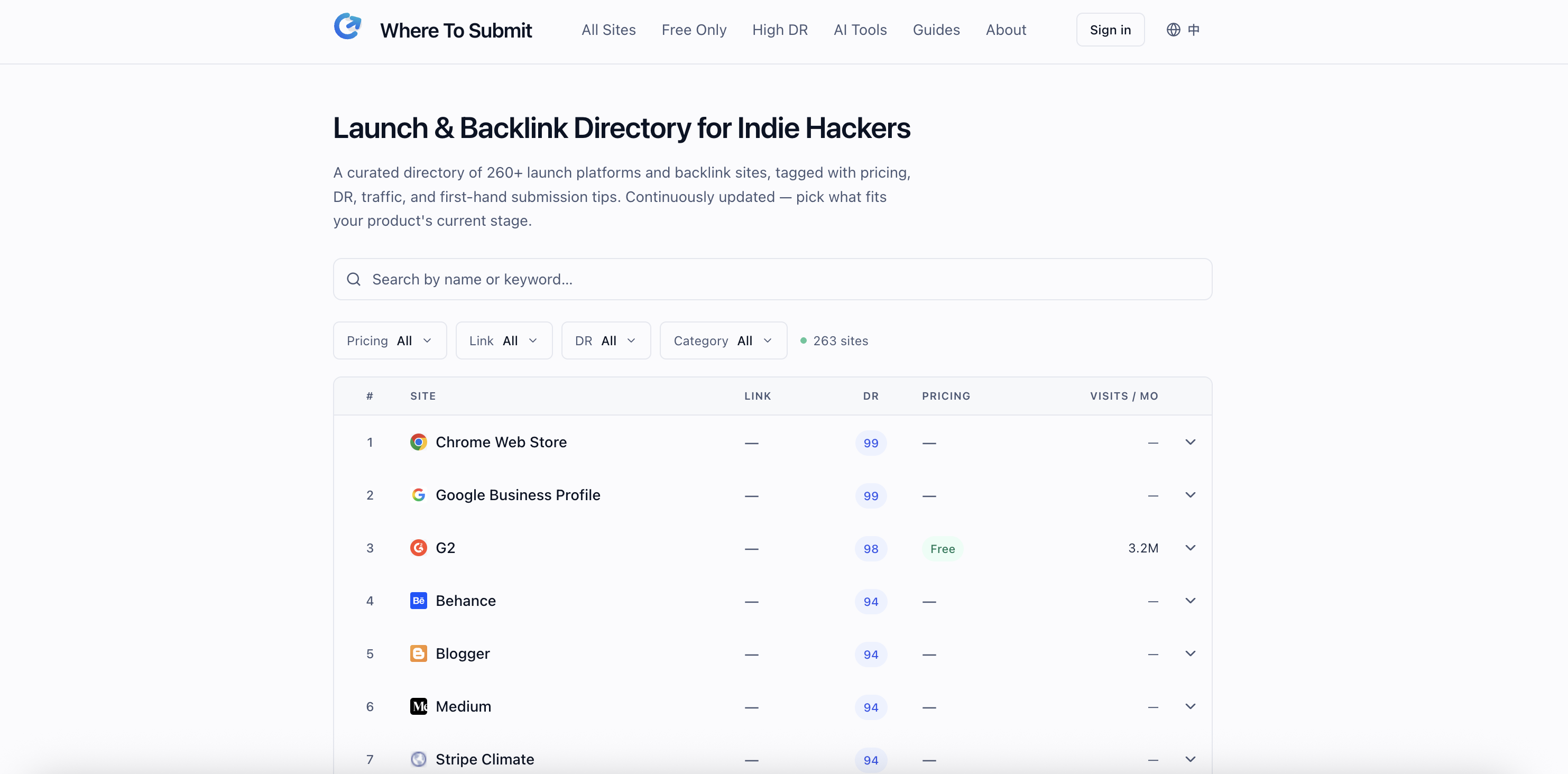Screen dimensions: 1568x774
Task: Open the Stripe Climate entry
Action: [485, 759]
